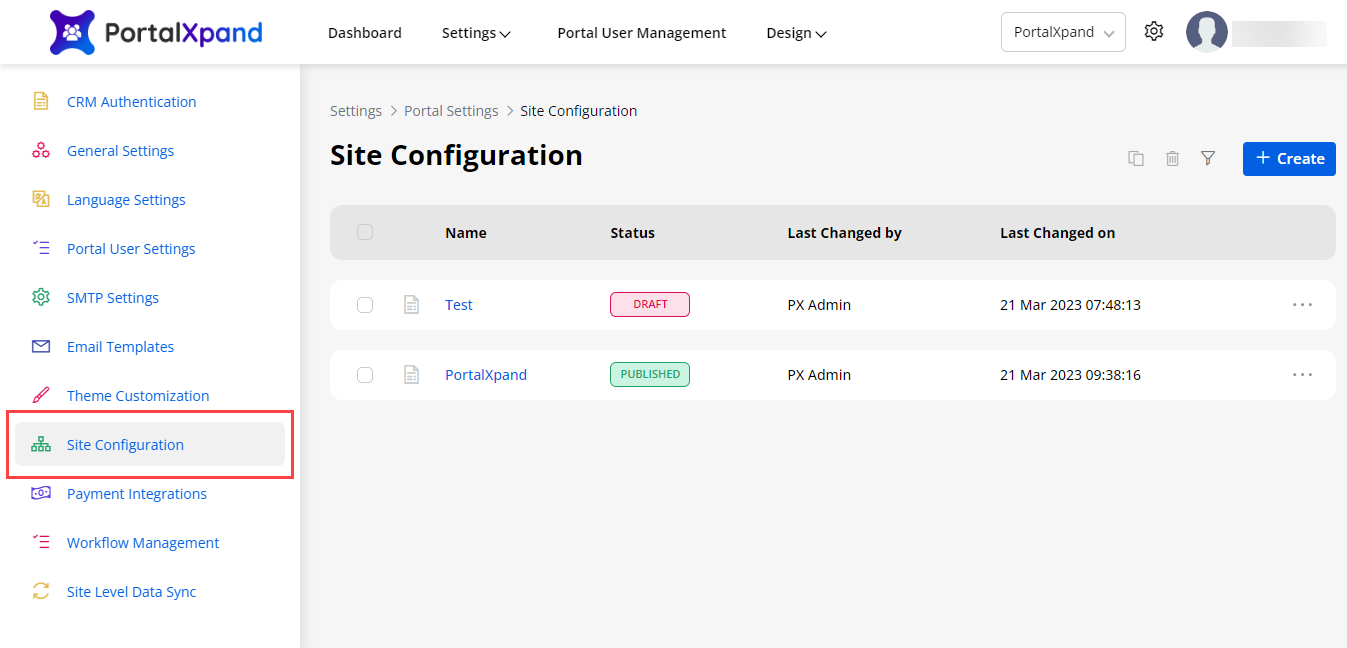Open the filter funnel icon
Screen dimensions: 1347x648
1208,159
